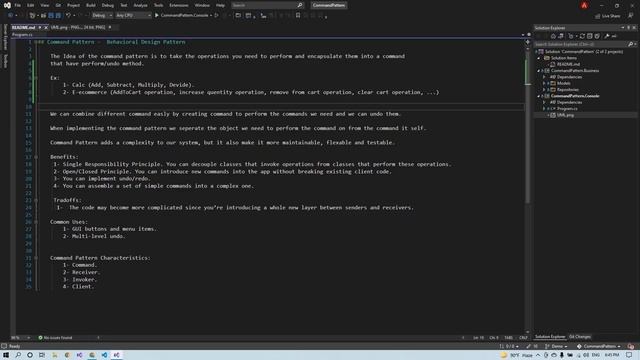Screen dimensions: 640x360
Task: Click the Demo branch in status bar
Action: coord(556,346)
